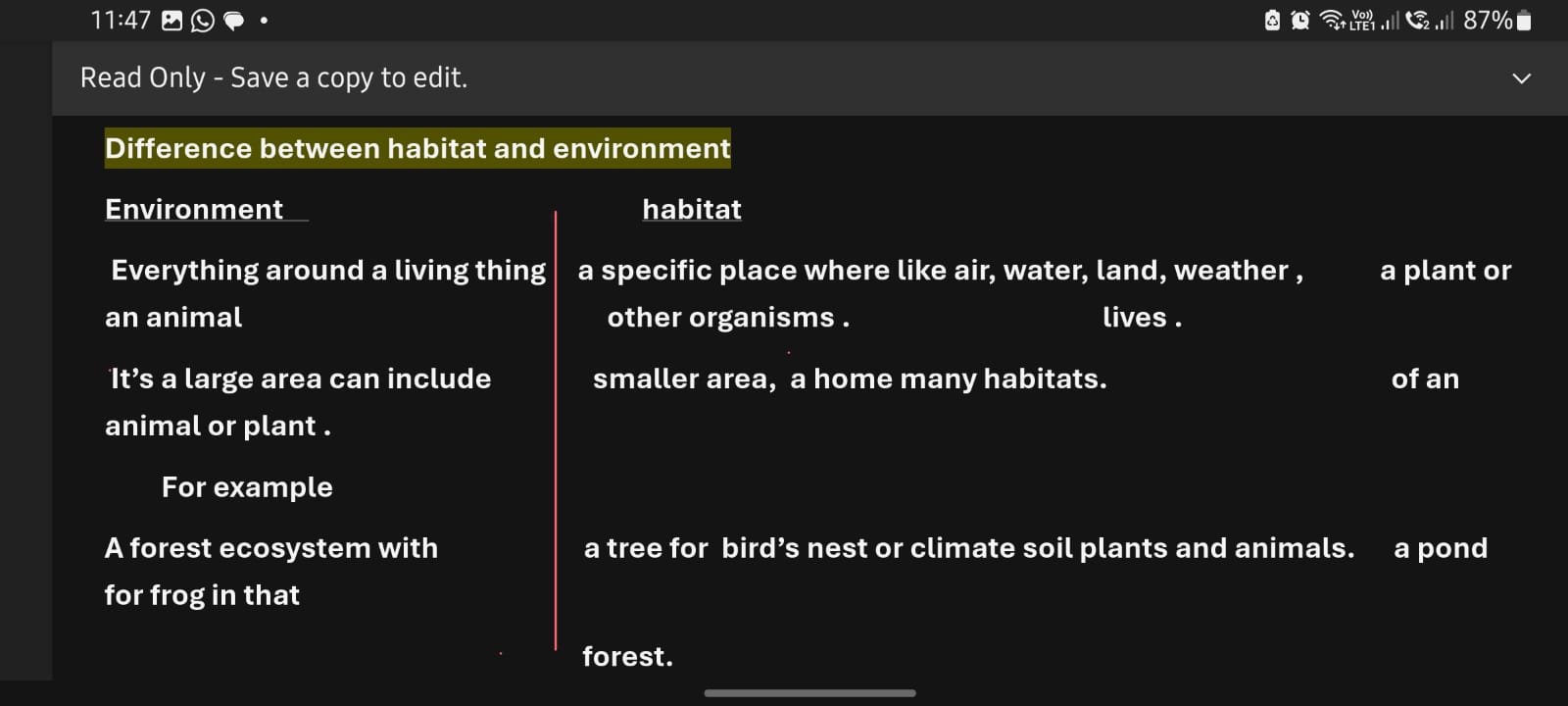1568x706 pixels.
Task: Tap the alarm clock status icon
Action: [x=1300, y=21]
